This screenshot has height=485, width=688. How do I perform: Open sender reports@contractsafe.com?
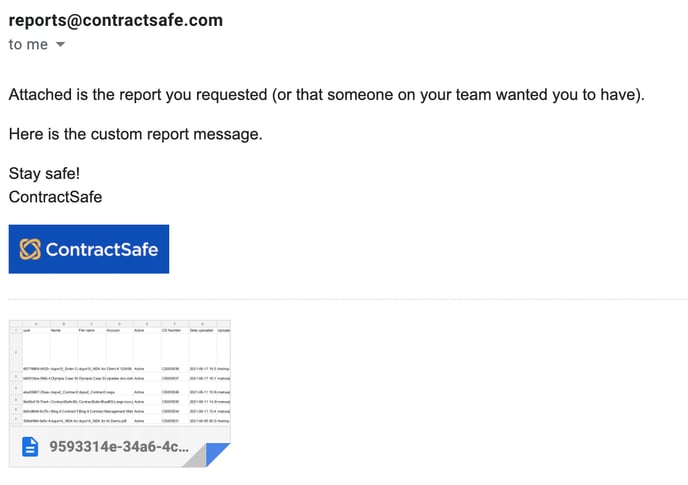click(x=116, y=20)
